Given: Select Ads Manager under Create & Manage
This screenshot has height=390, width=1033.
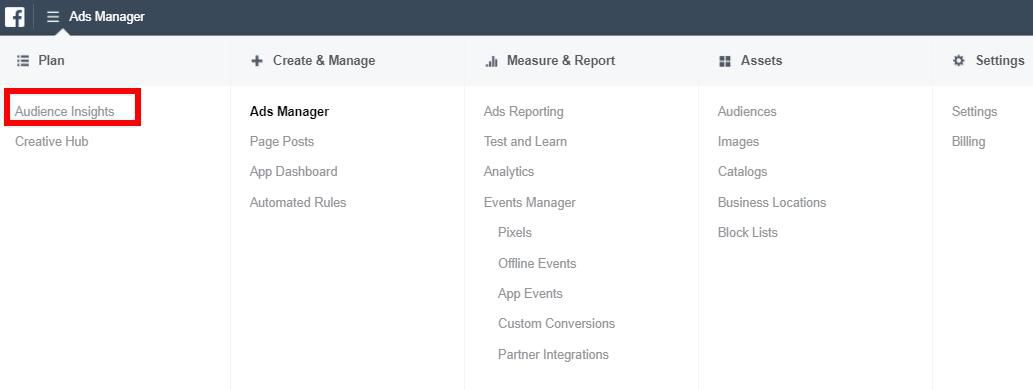Looking at the screenshot, I should click(289, 111).
